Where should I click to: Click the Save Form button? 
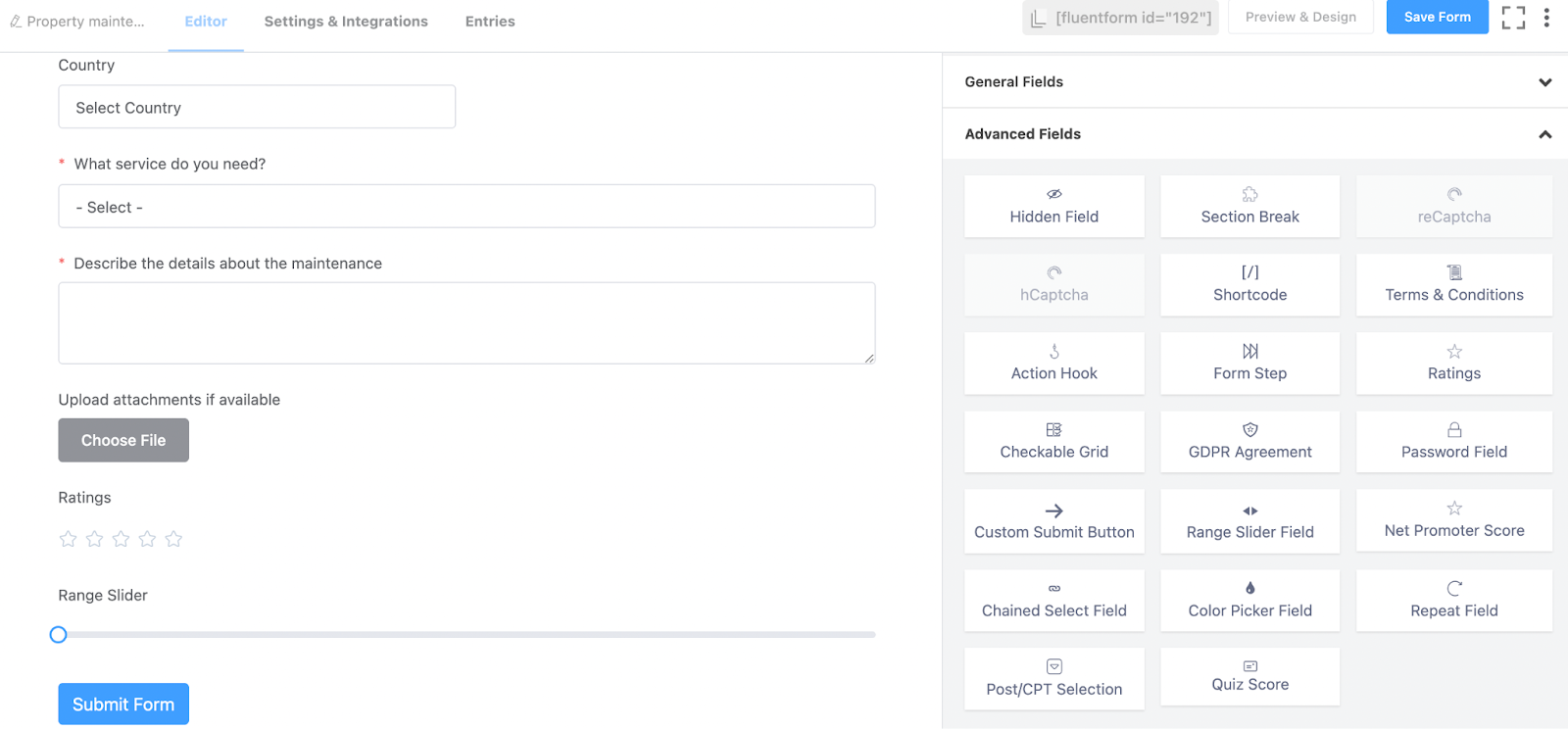(x=1437, y=18)
